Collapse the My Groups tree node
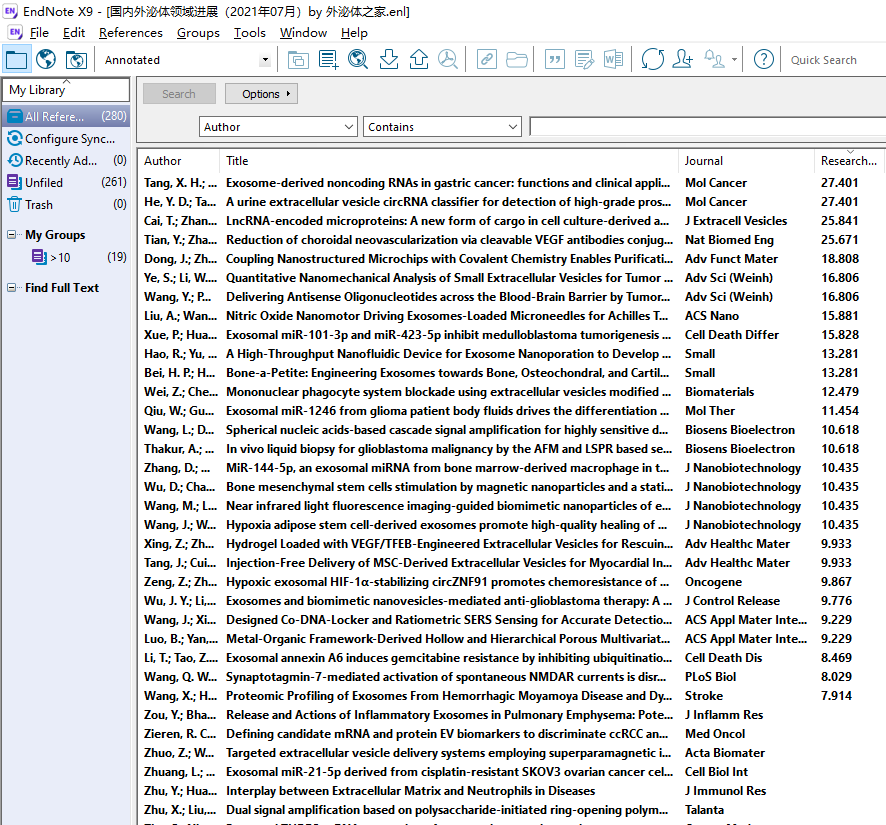Screen dimensions: 886x825 coord(11,235)
